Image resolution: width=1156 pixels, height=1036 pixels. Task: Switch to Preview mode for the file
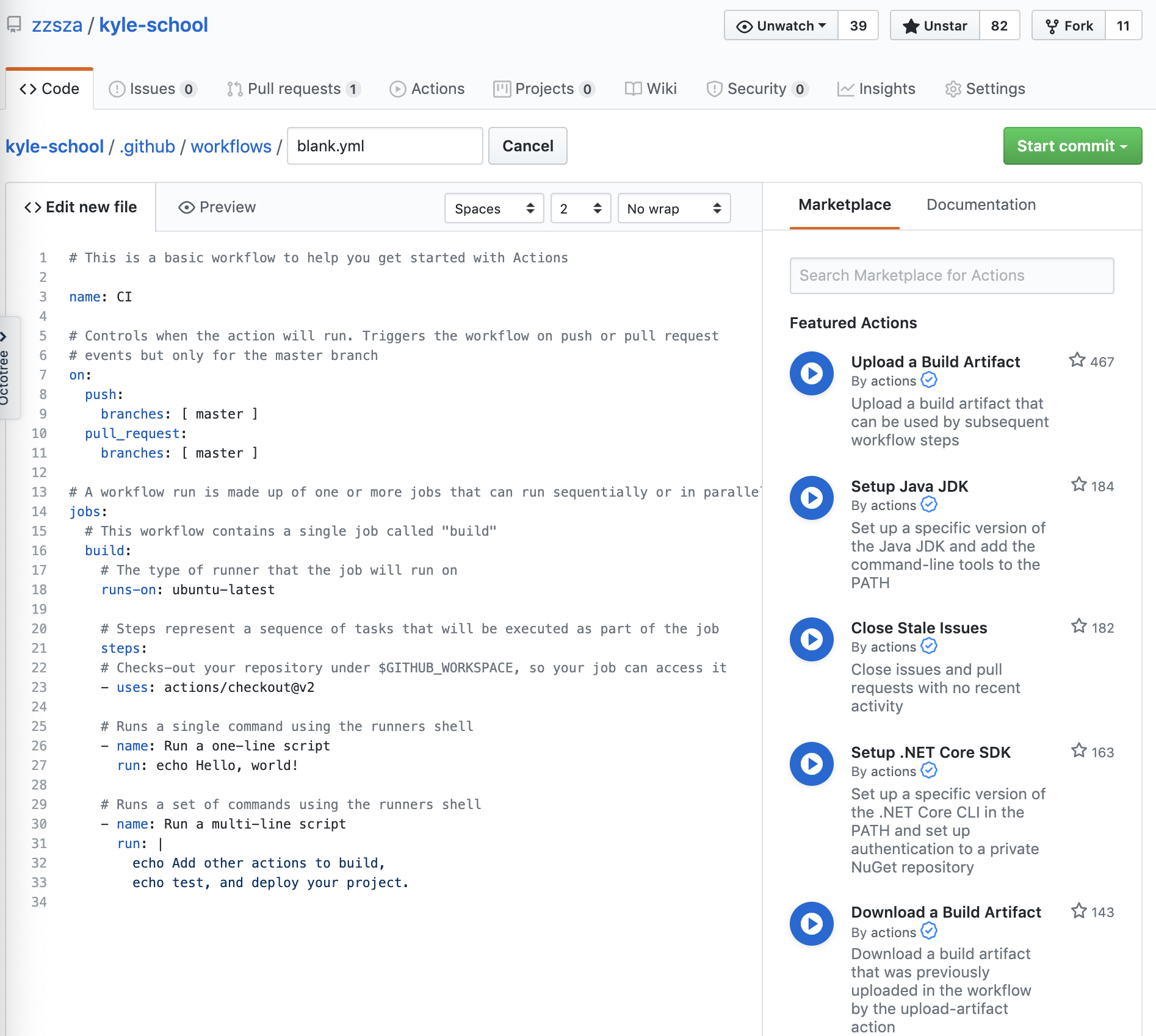click(217, 207)
